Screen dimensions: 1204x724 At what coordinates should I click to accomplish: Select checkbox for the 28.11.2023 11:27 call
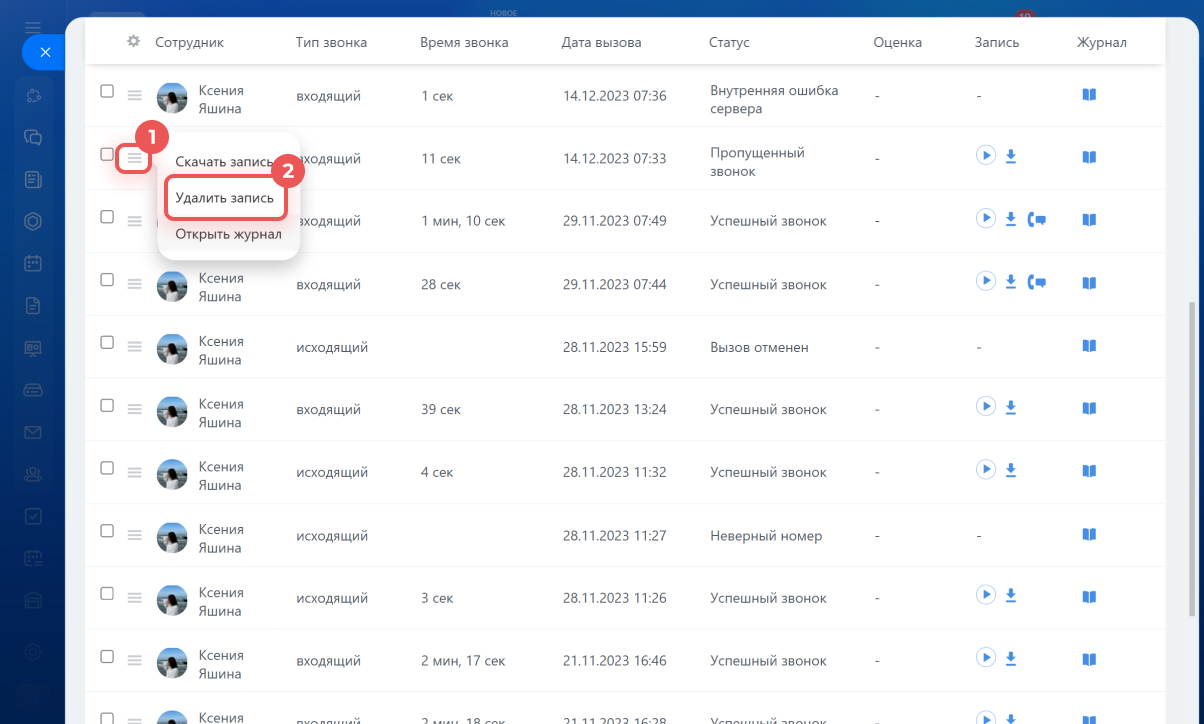[x=107, y=530]
